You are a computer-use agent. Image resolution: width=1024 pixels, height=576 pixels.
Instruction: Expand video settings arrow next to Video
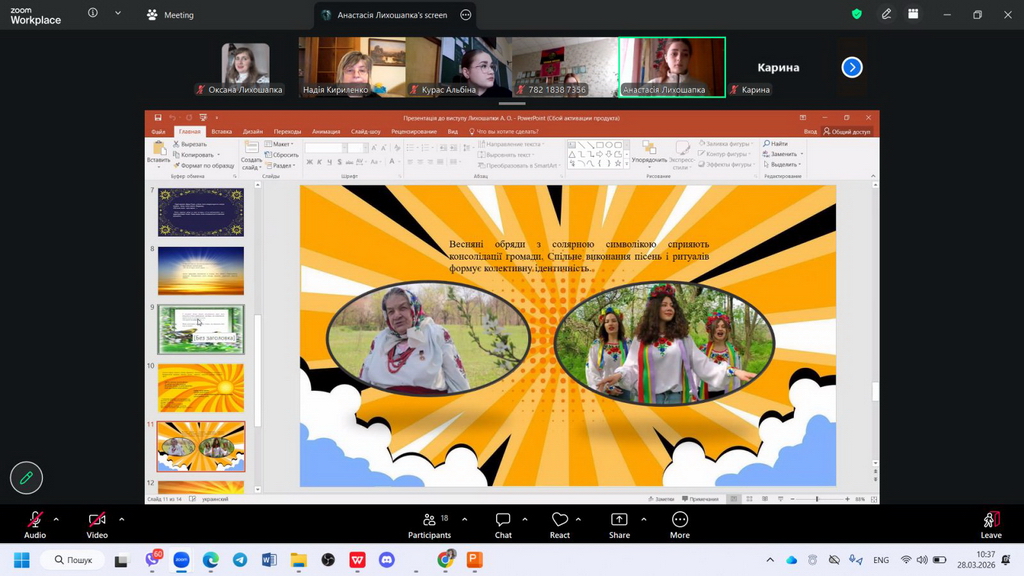pyautogui.click(x=122, y=519)
